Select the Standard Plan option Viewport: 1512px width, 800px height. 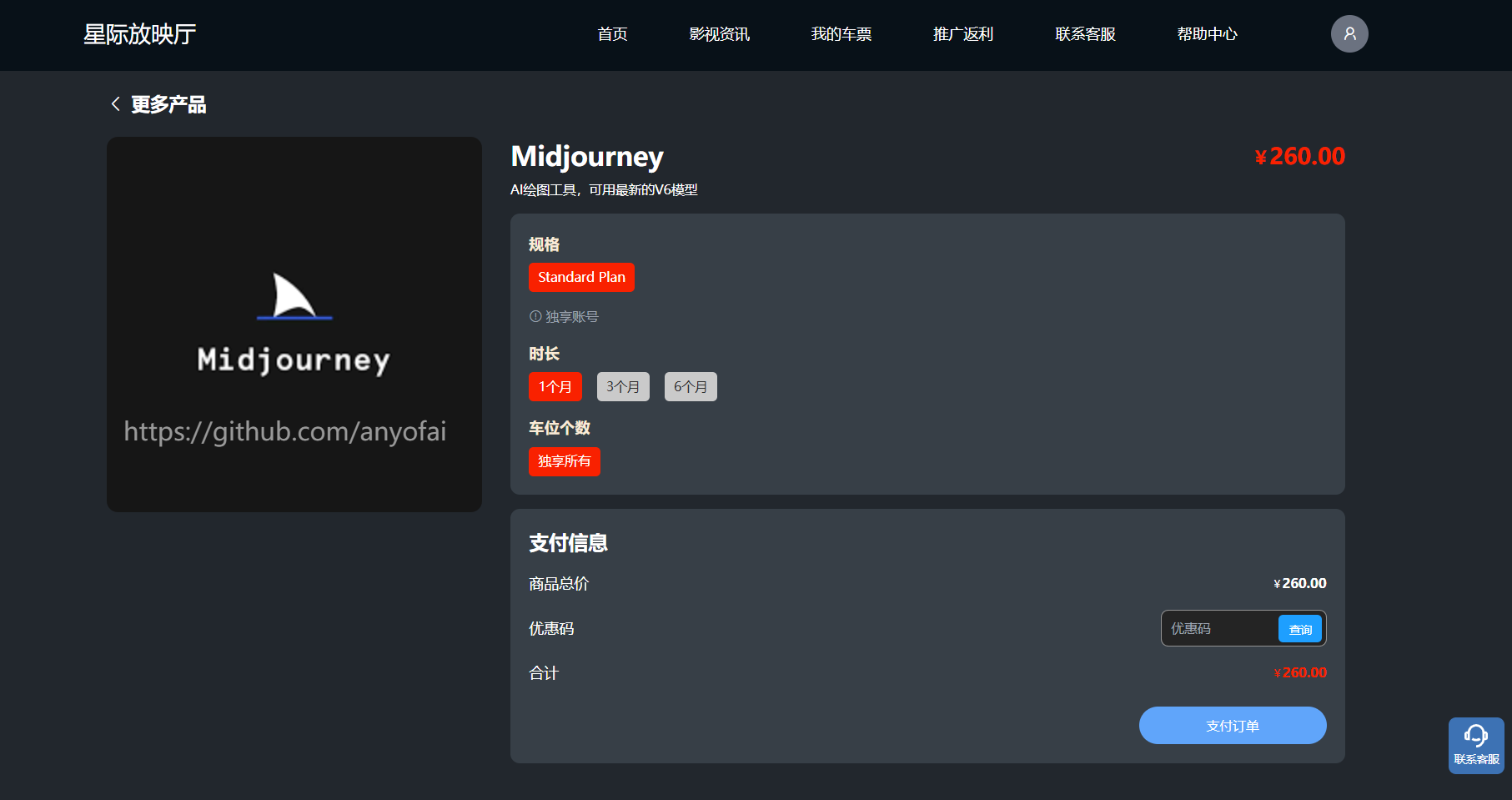click(x=581, y=278)
